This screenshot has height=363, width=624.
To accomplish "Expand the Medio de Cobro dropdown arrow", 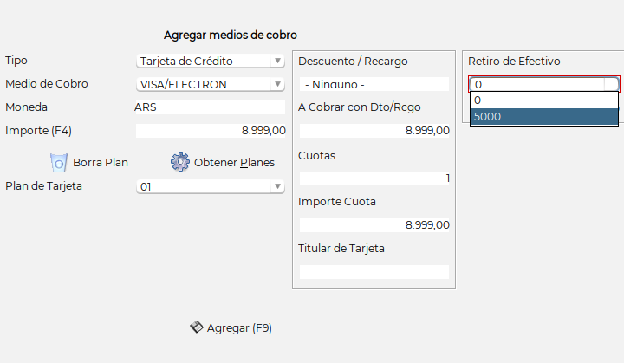I will [x=278, y=84].
